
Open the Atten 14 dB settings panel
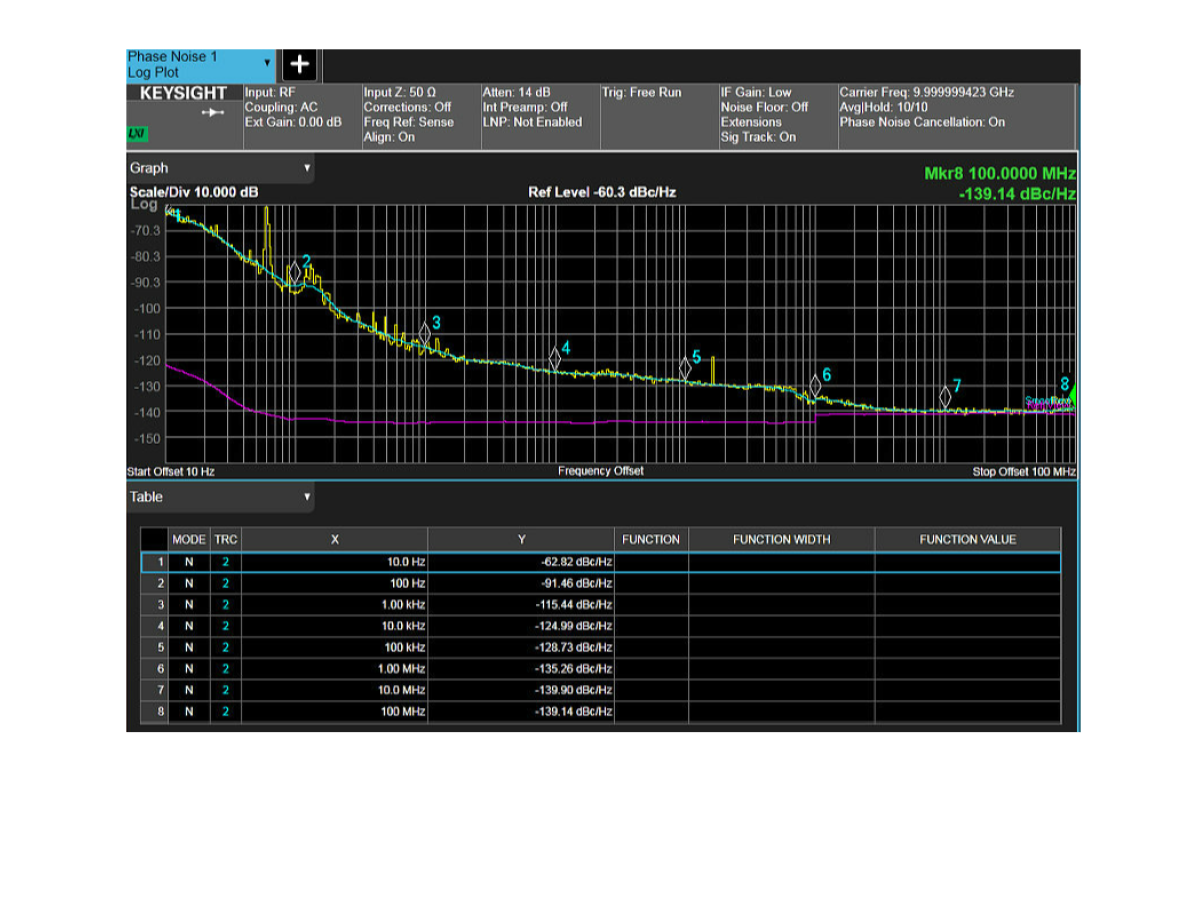pyautogui.click(x=540, y=115)
